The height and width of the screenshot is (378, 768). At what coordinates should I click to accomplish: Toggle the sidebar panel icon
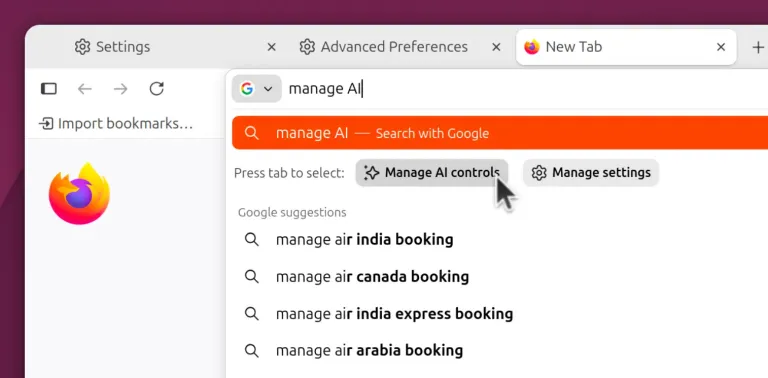click(48, 89)
